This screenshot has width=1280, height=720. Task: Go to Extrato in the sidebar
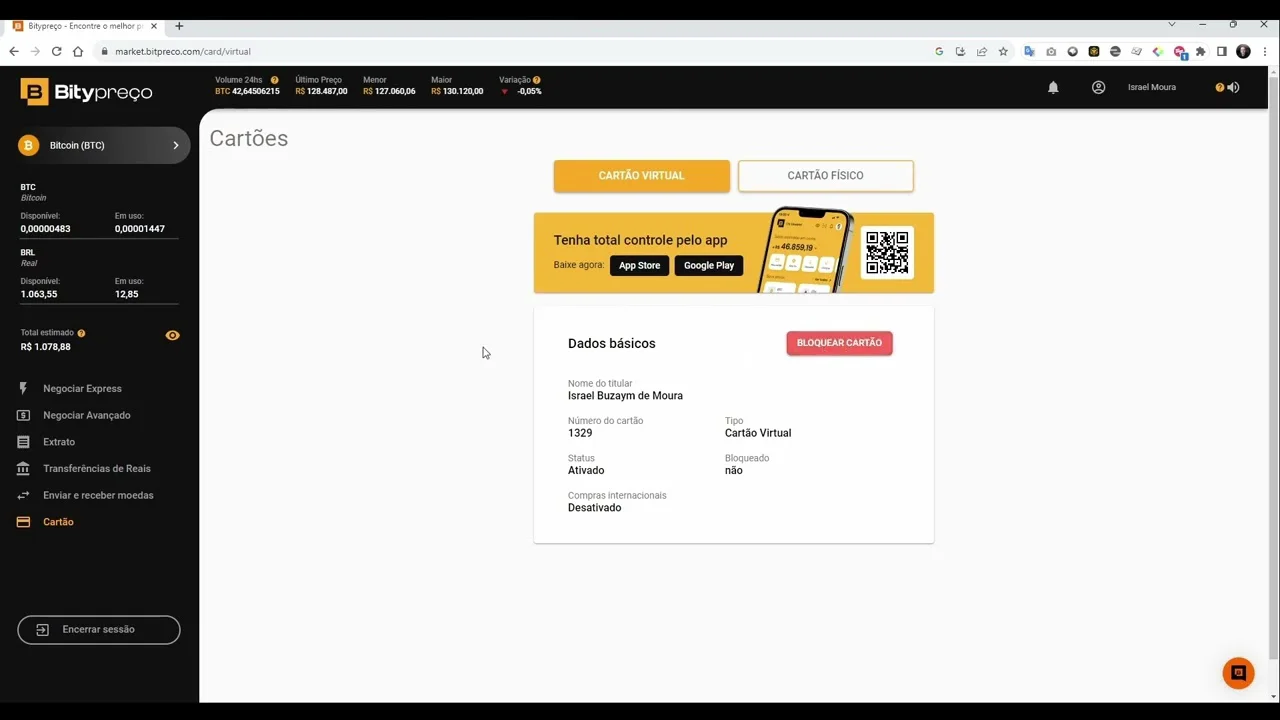click(x=59, y=442)
